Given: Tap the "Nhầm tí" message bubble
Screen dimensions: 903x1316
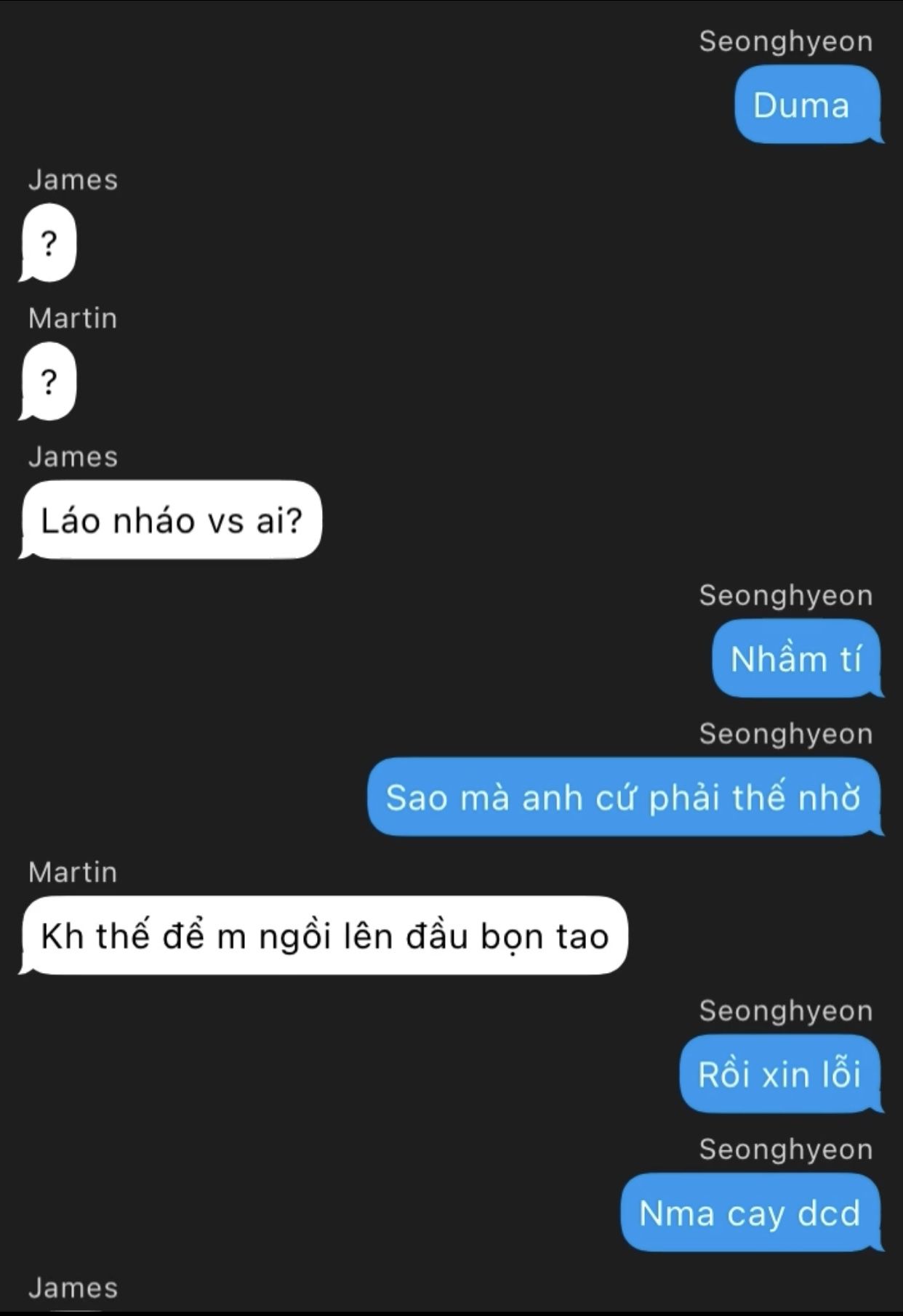Looking at the screenshot, I should (798, 658).
